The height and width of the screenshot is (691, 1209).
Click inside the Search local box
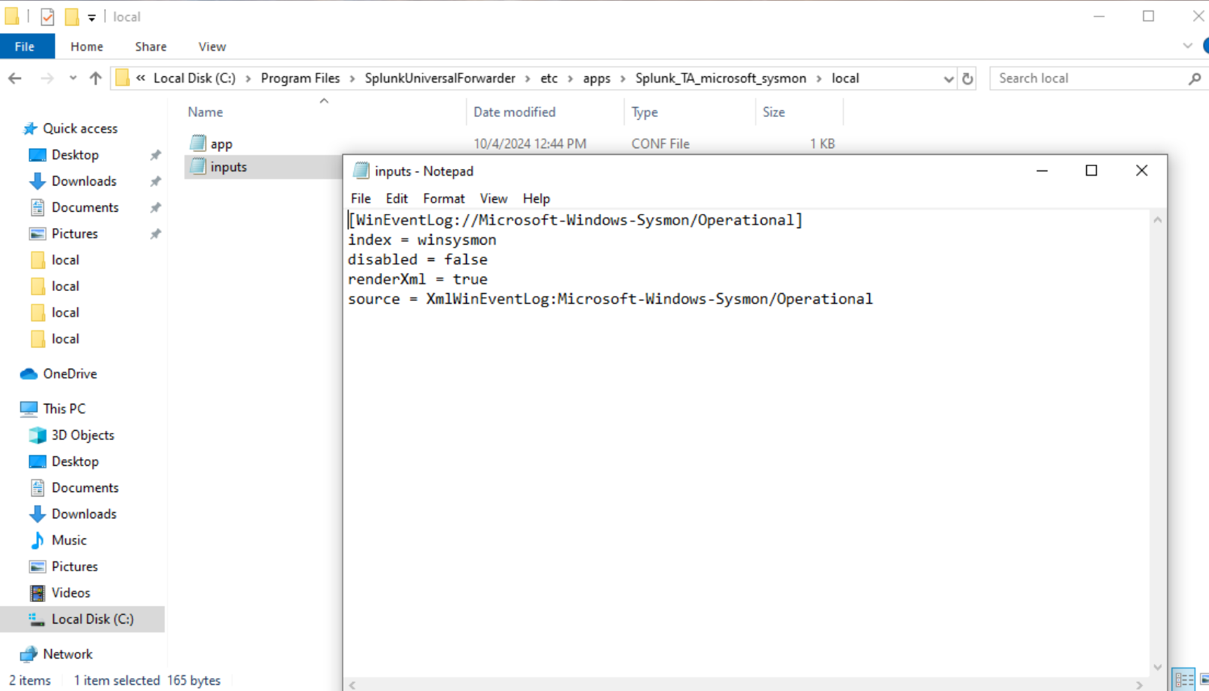click(x=1060, y=78)
